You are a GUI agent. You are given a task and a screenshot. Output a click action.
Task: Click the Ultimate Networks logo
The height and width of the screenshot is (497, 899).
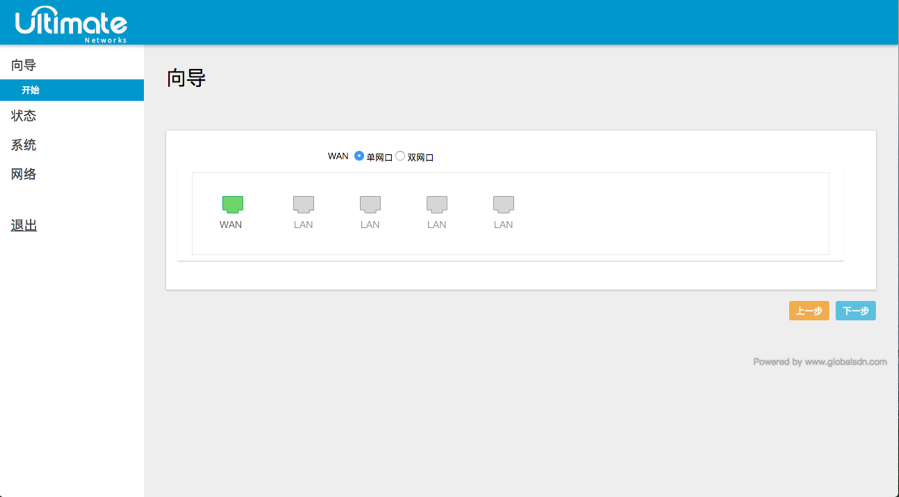(x=71, y=23)
